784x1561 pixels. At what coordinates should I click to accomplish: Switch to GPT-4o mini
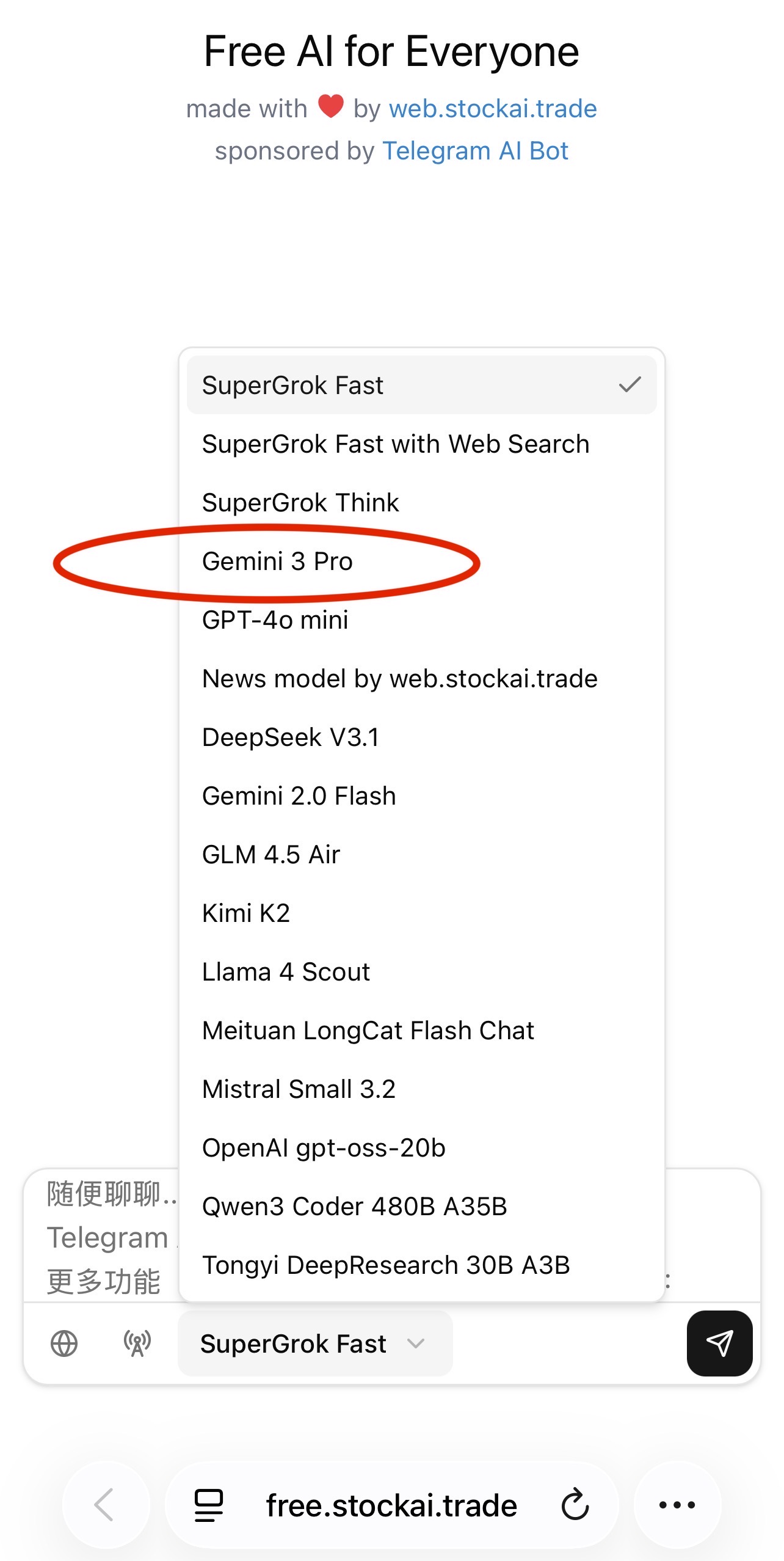275,620
